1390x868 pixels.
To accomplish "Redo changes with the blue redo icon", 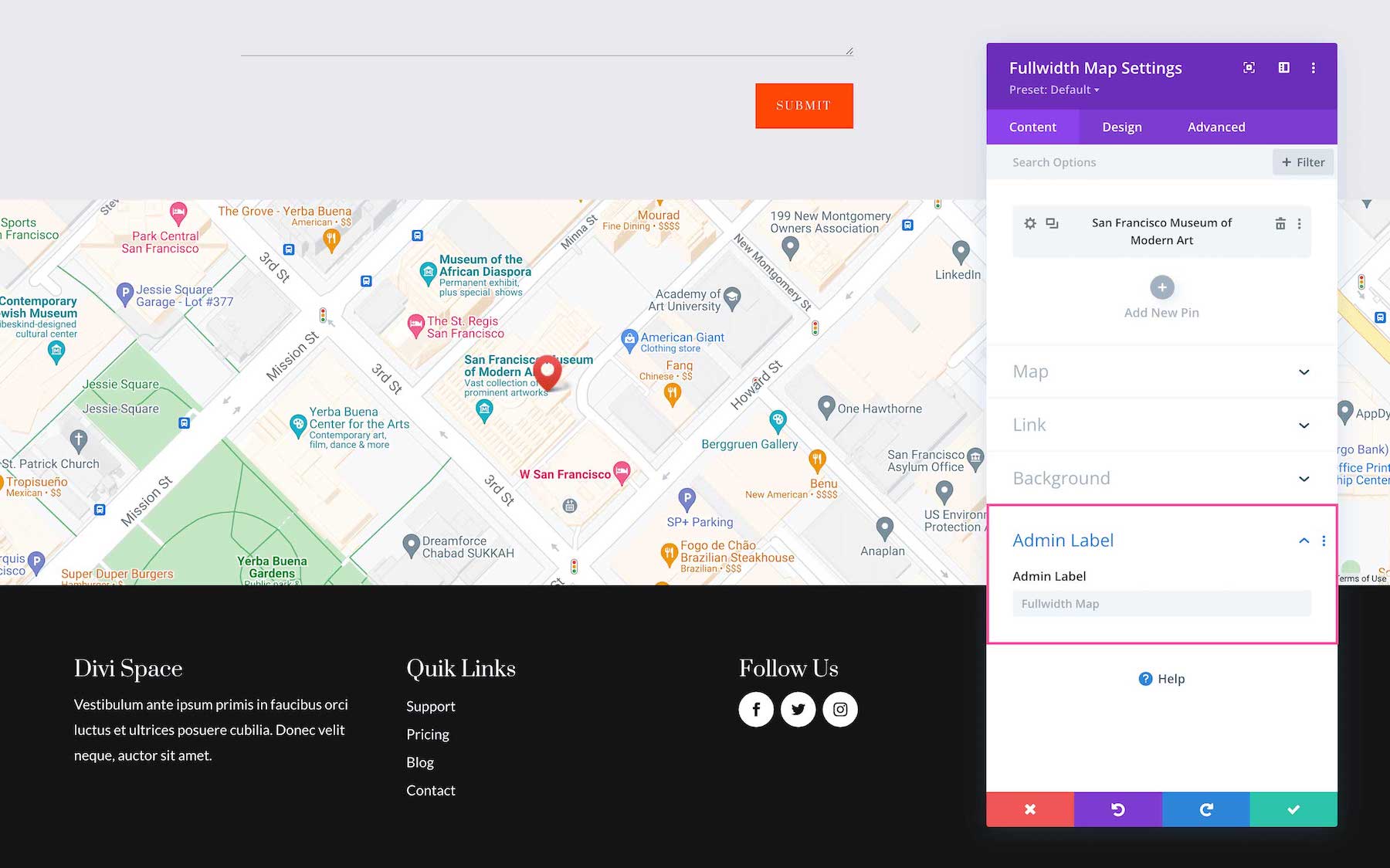I will 1205,809.
